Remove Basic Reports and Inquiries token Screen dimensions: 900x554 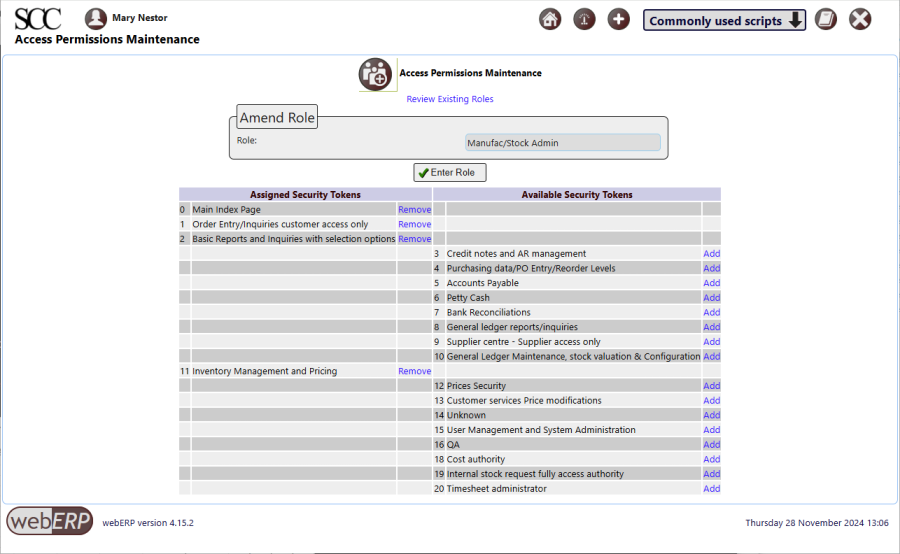pos(414,239)
